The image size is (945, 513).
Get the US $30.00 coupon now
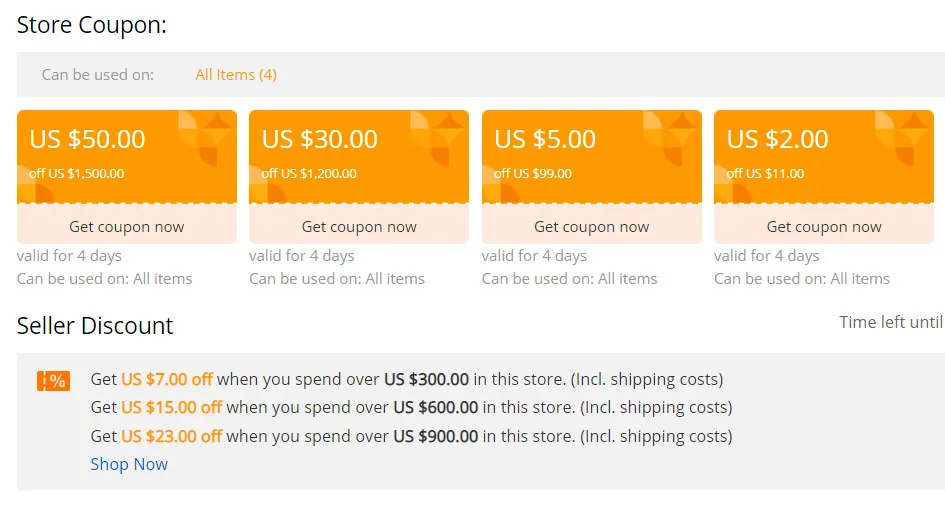[x=359, y=226]
